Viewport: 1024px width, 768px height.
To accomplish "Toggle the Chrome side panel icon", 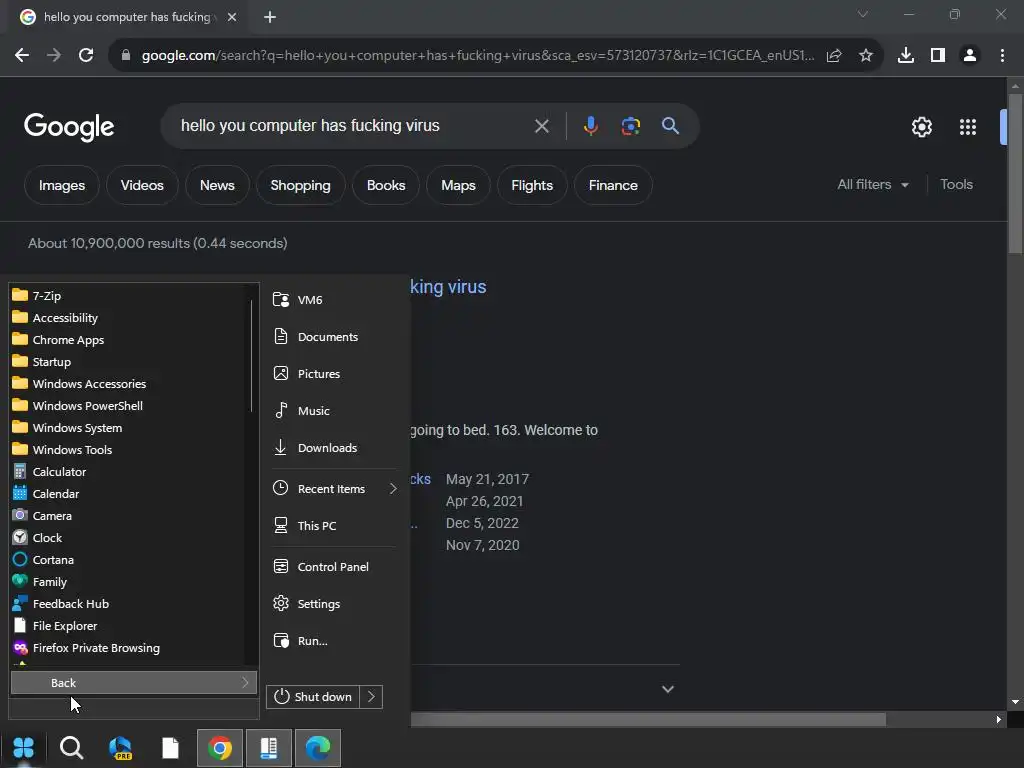I will 938,56.
